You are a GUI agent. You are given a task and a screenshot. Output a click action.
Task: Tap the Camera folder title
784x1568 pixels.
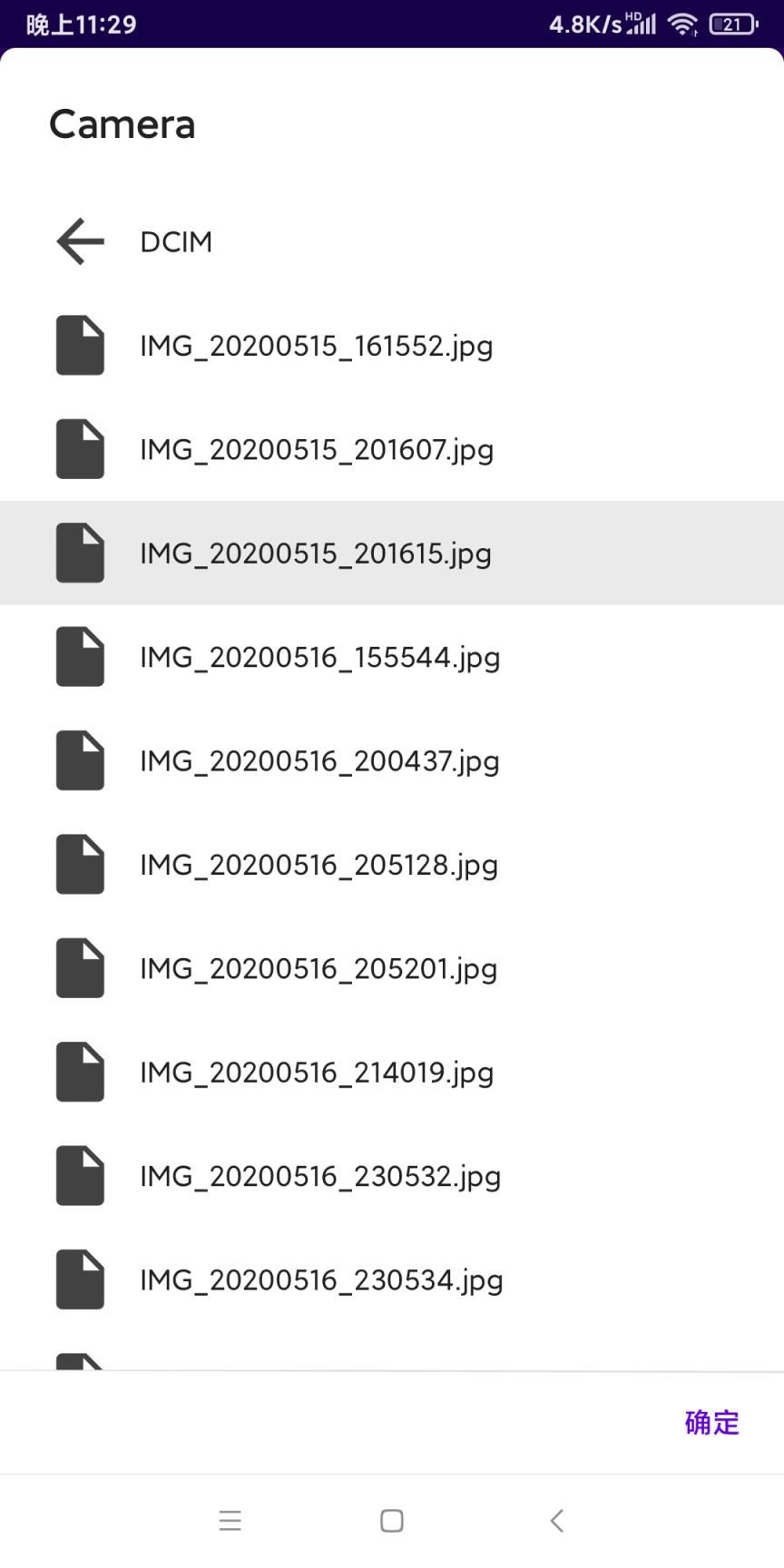(122, 124)
